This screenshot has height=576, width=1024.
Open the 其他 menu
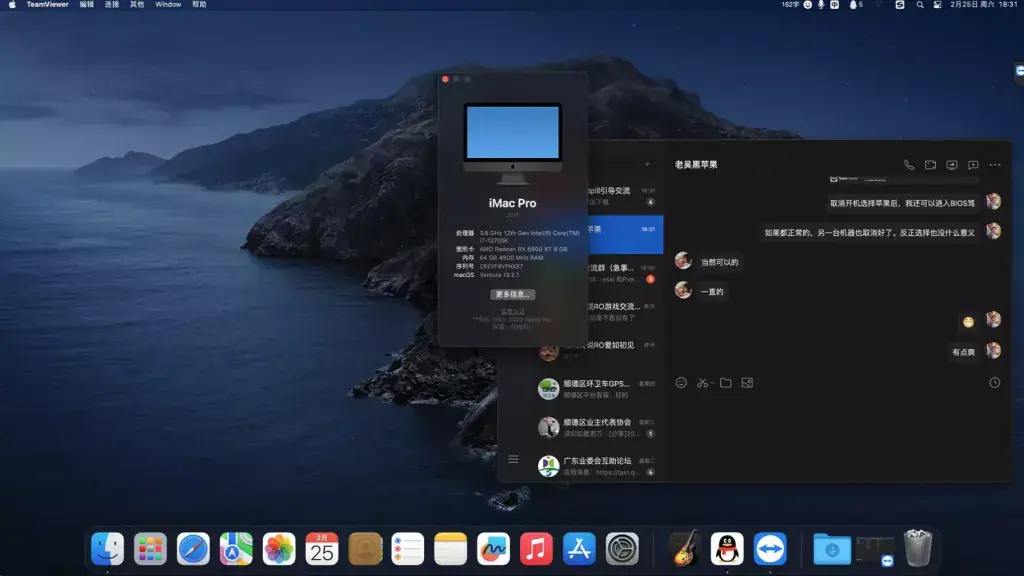(136, 5)
